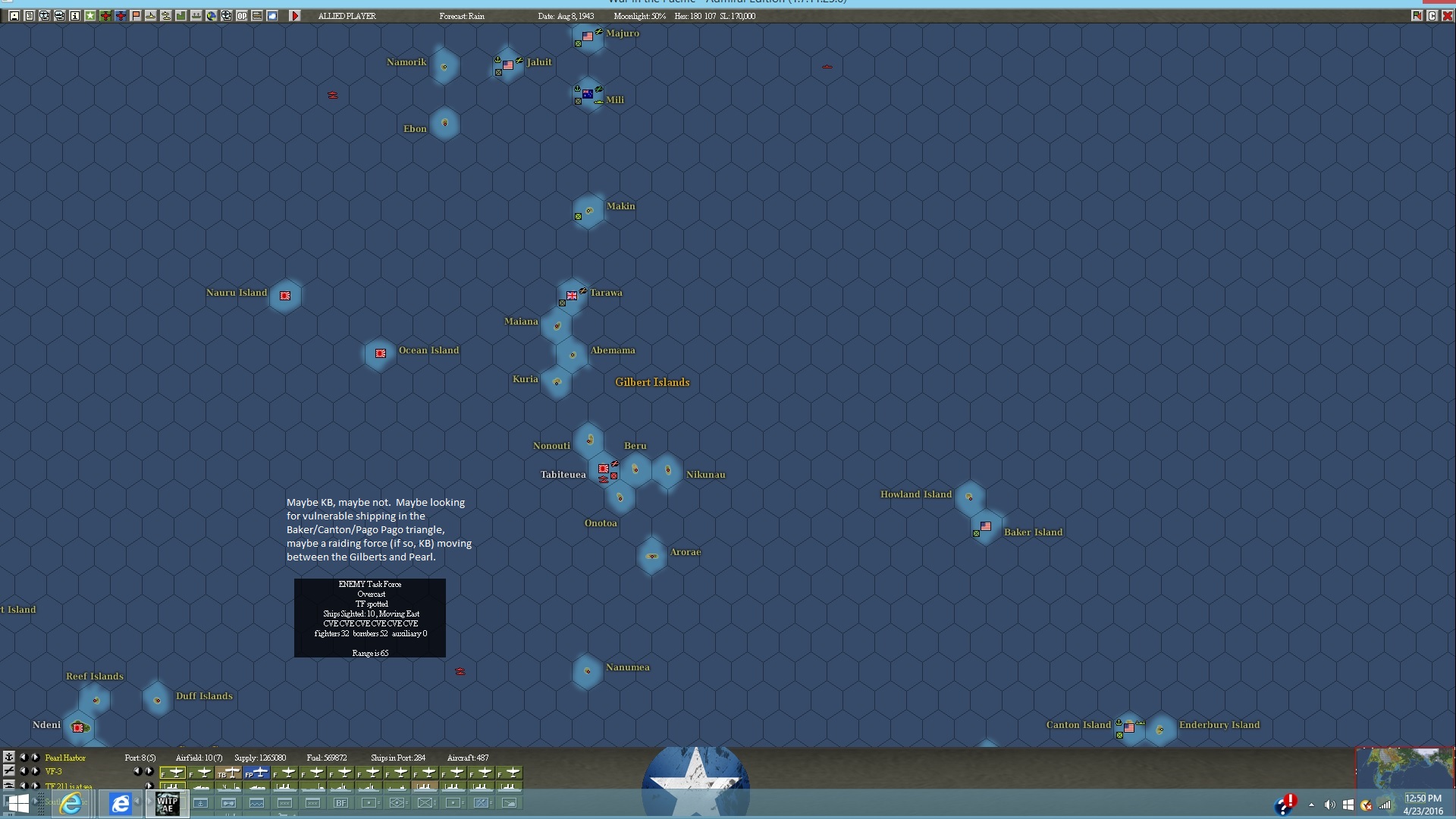Select Japanese base at Nauru Island
Image resolution: width=1456 pixels, height=819 pixels.
pyautogui.click(x=285, y=296)
